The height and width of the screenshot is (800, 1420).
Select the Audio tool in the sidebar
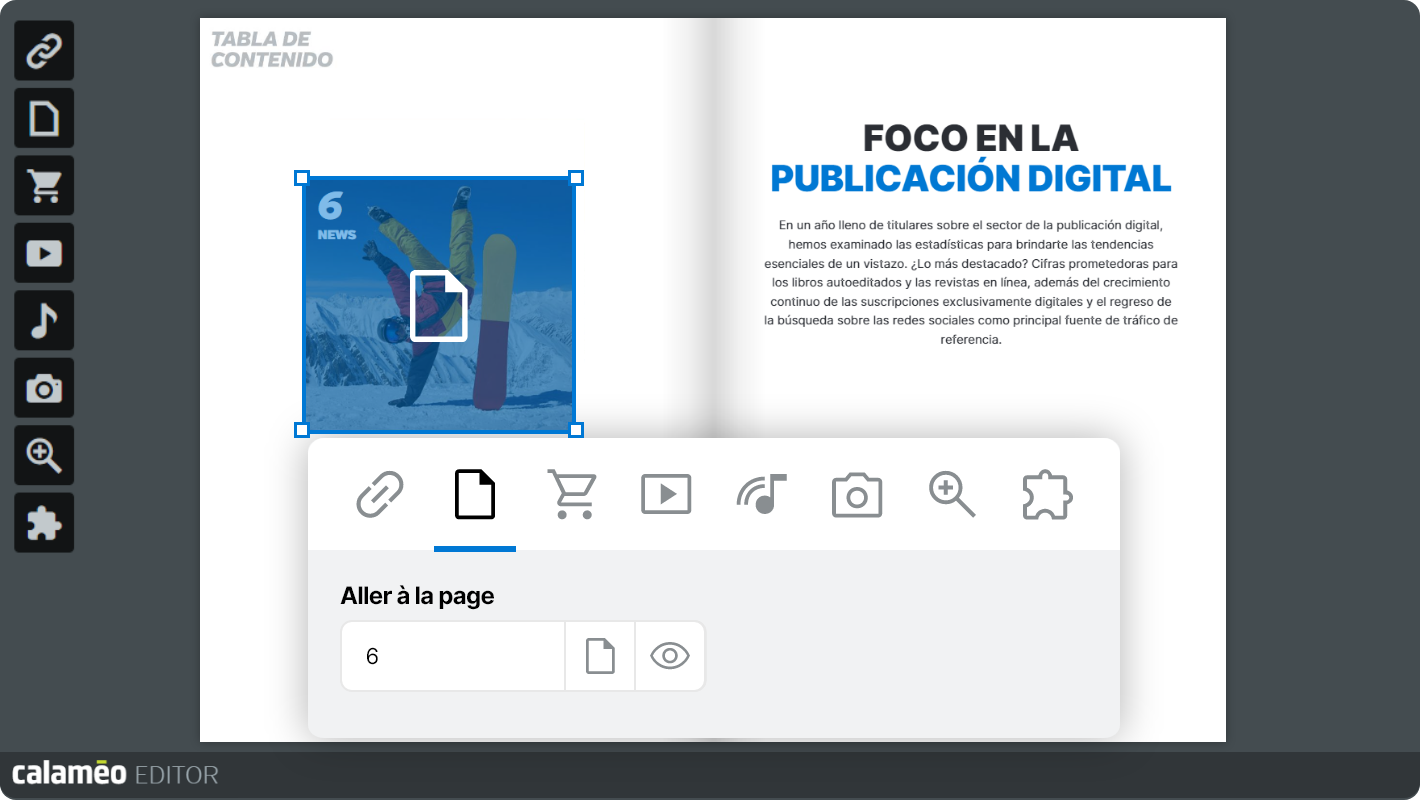(x=44, y=320)
